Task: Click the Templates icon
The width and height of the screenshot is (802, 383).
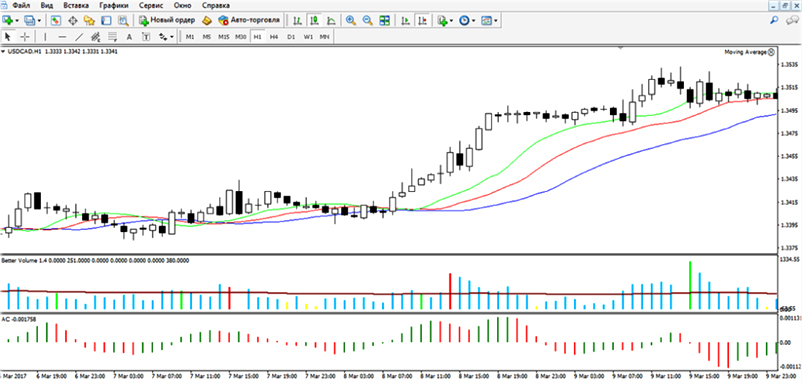Action: (486, 20)
